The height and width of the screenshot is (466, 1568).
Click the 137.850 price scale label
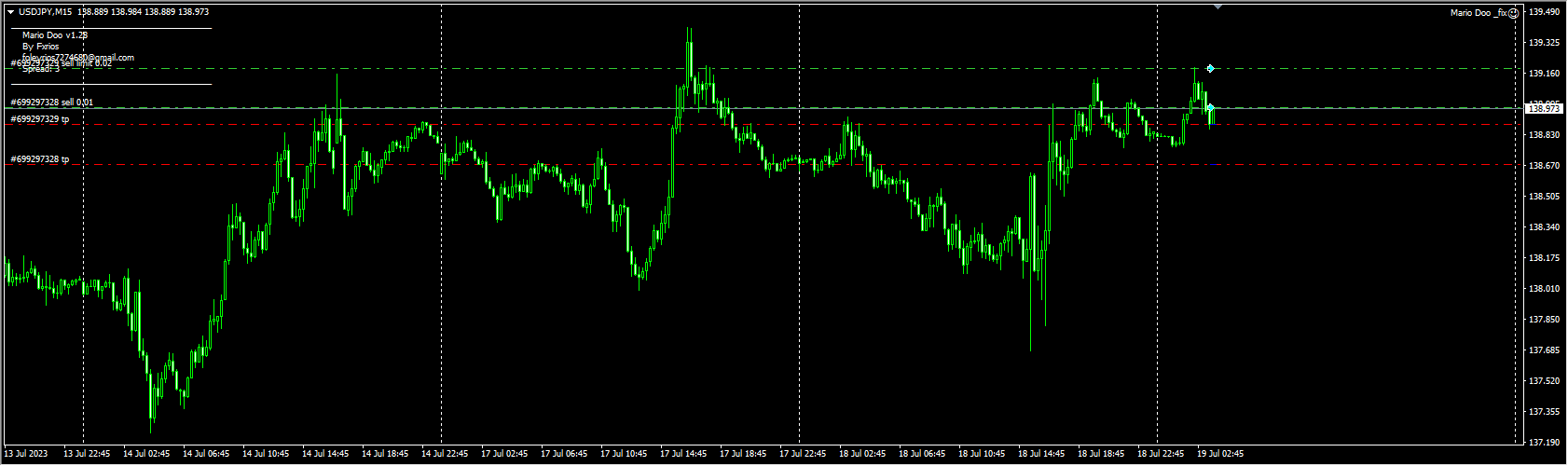coord(1545,320)
